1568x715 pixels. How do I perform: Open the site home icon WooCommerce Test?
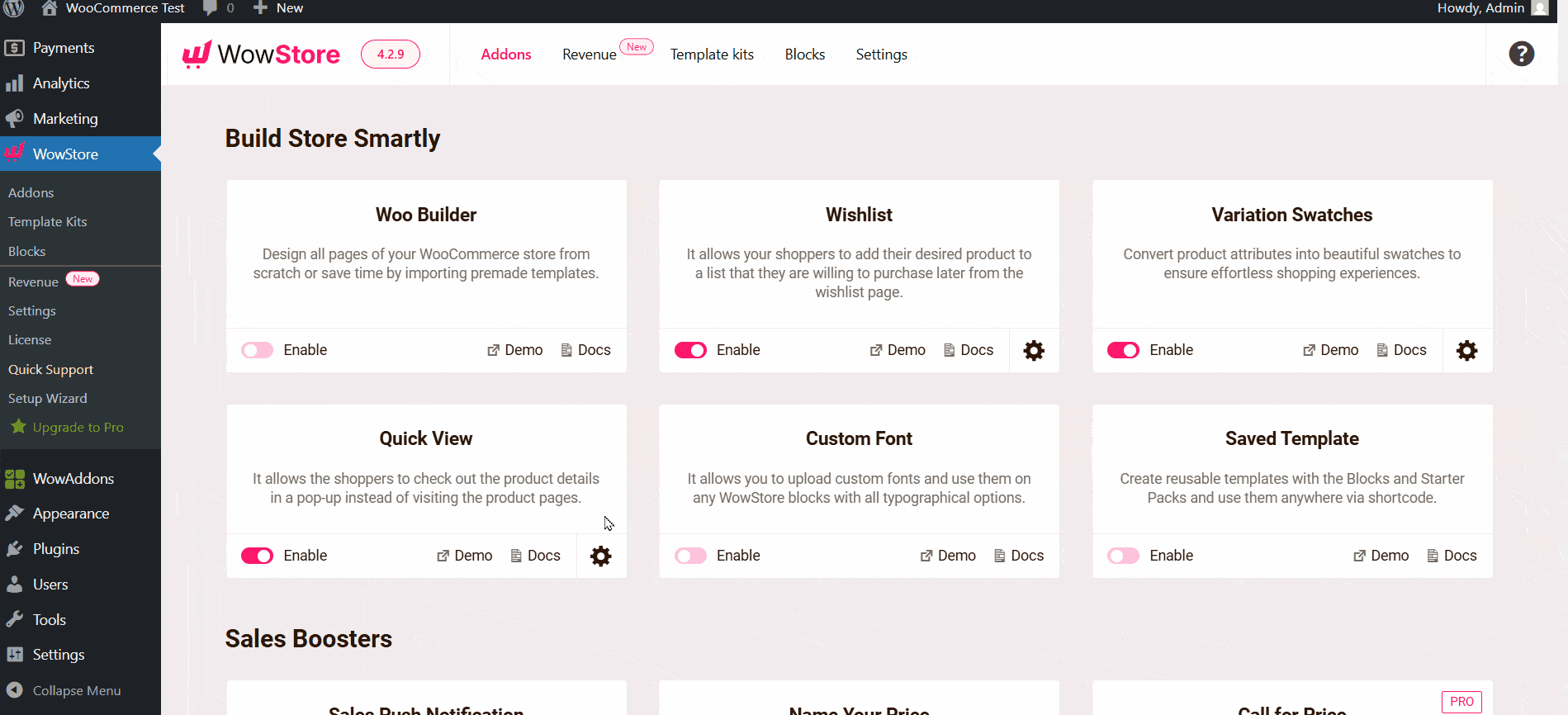pos(50,8)
